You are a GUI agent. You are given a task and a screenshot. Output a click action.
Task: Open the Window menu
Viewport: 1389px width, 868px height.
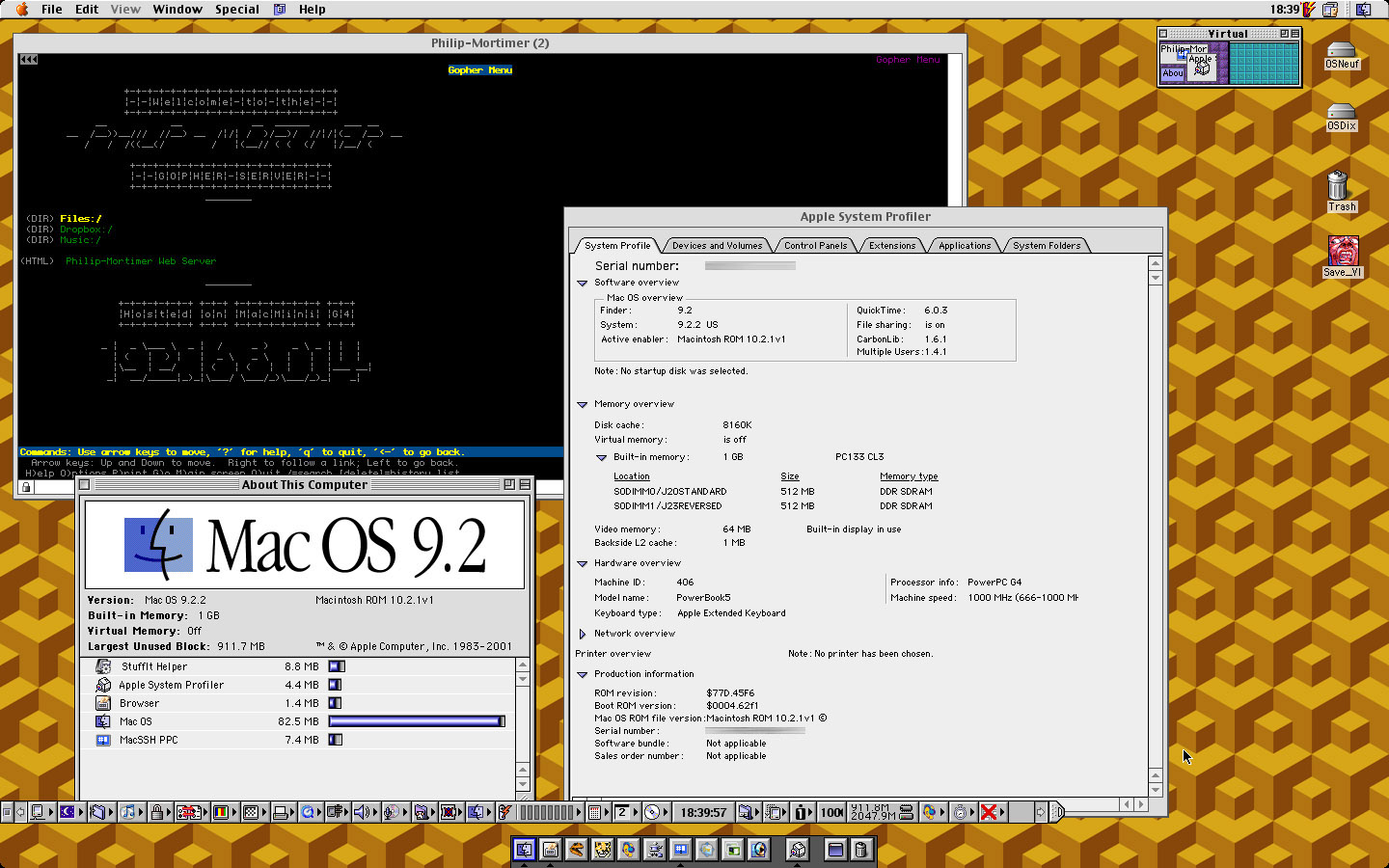177,10
